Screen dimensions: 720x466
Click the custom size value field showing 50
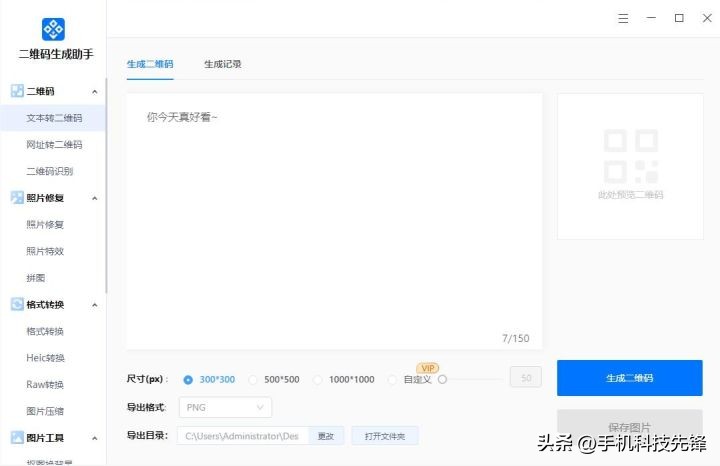pyautogui.click(x=526, y=377)
